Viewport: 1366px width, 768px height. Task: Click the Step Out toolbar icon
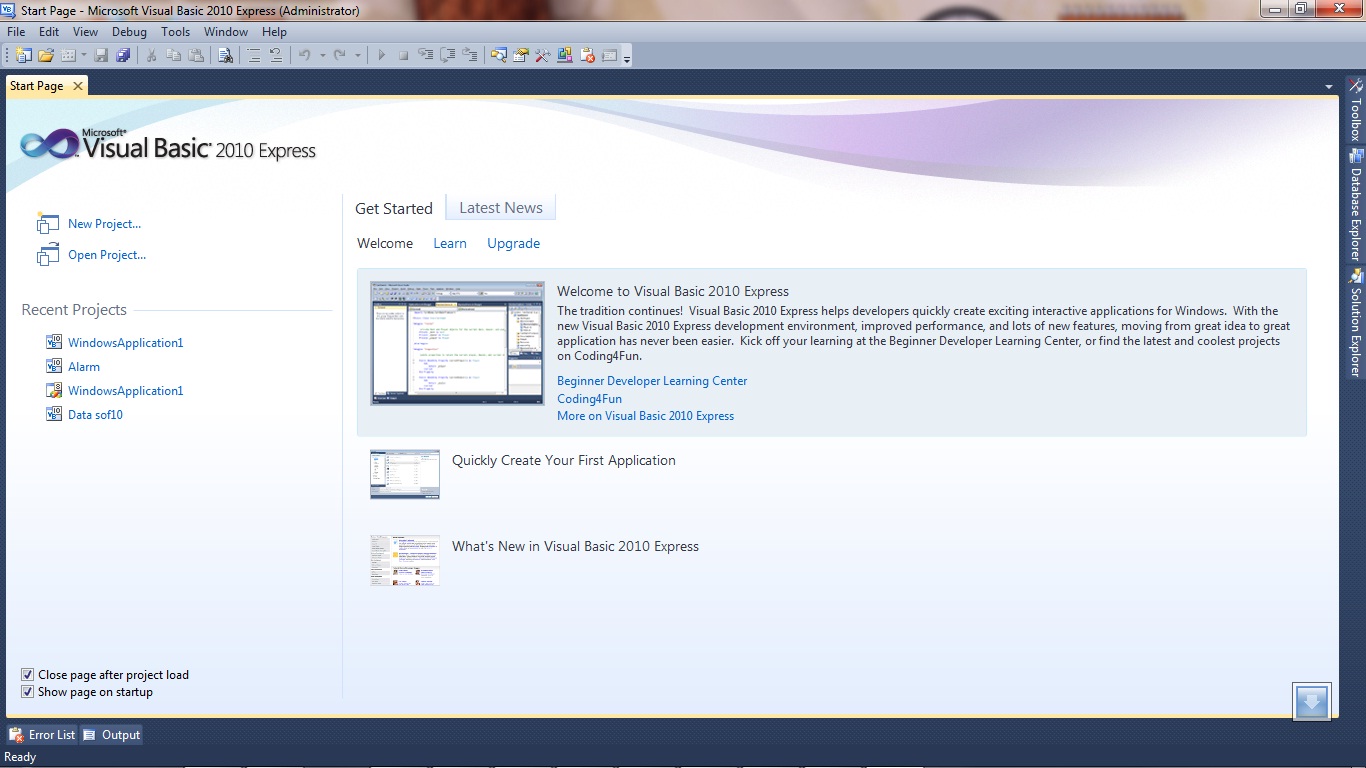point(470,56)
